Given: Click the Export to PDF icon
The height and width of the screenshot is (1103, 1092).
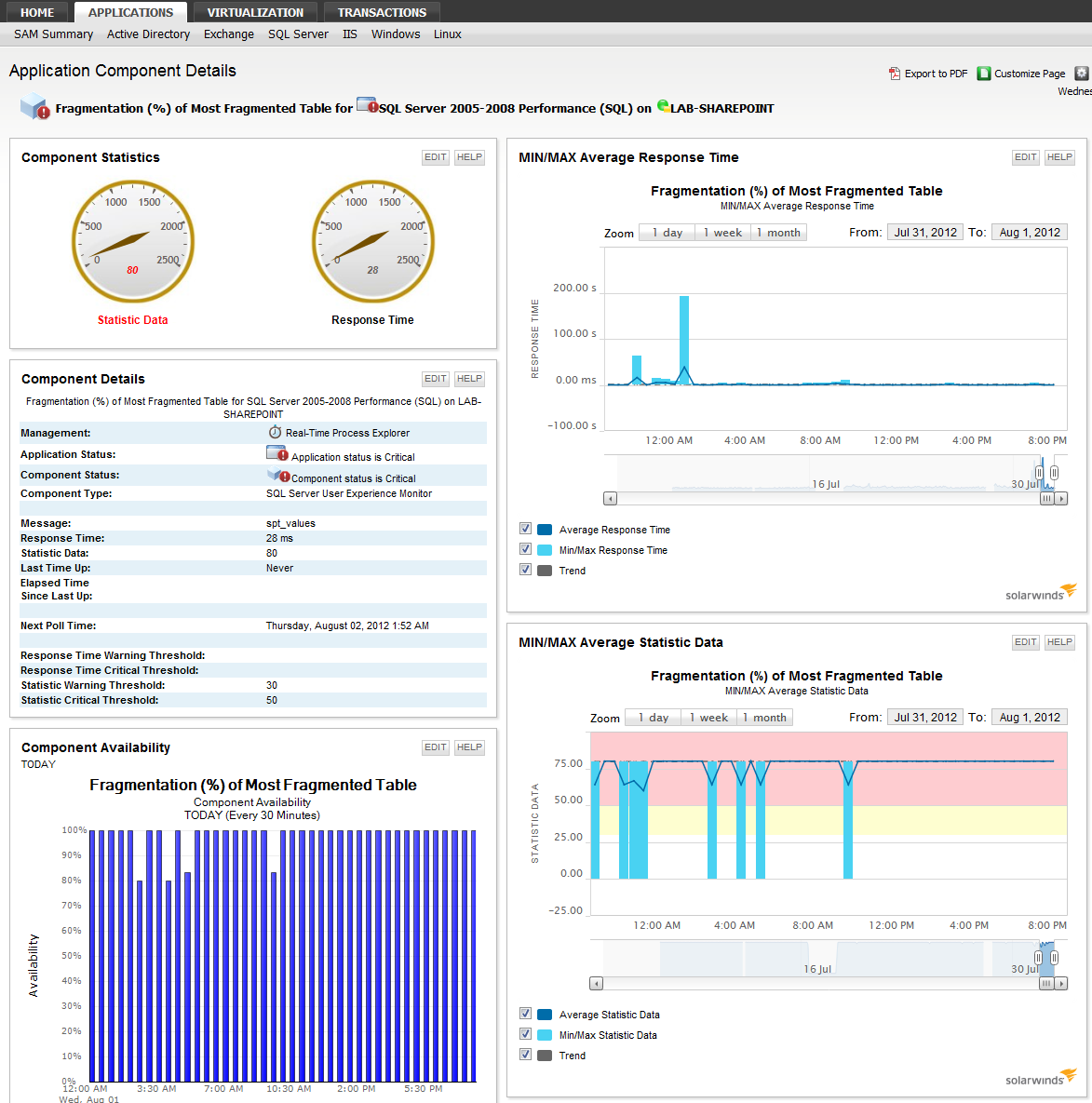Looking at the screenshot, I should click(895, 74).
